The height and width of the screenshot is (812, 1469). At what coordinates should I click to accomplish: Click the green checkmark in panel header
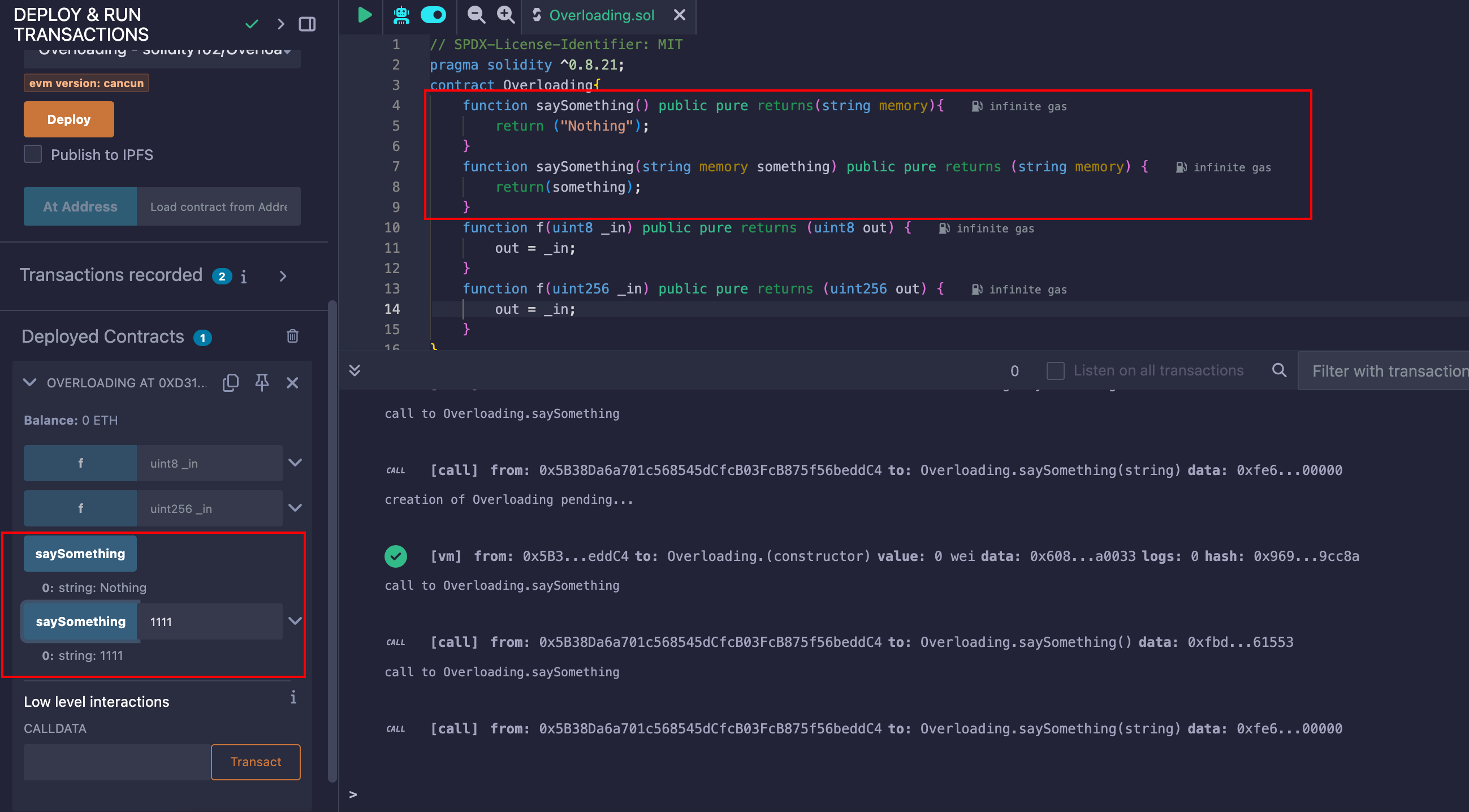point(252,24)
